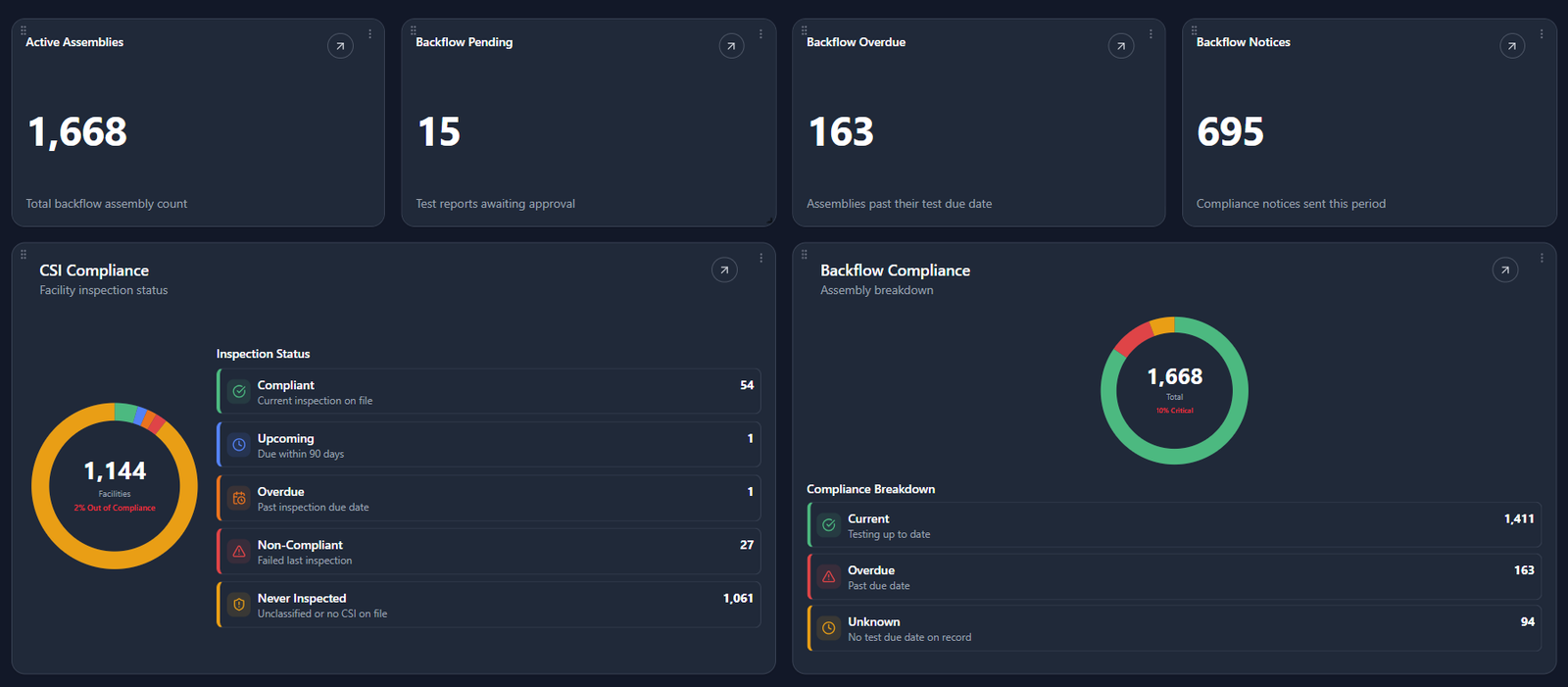1568x687 pixels.
Task: Open CSI Compliance panel arrow icon
Action: point(724,270)
